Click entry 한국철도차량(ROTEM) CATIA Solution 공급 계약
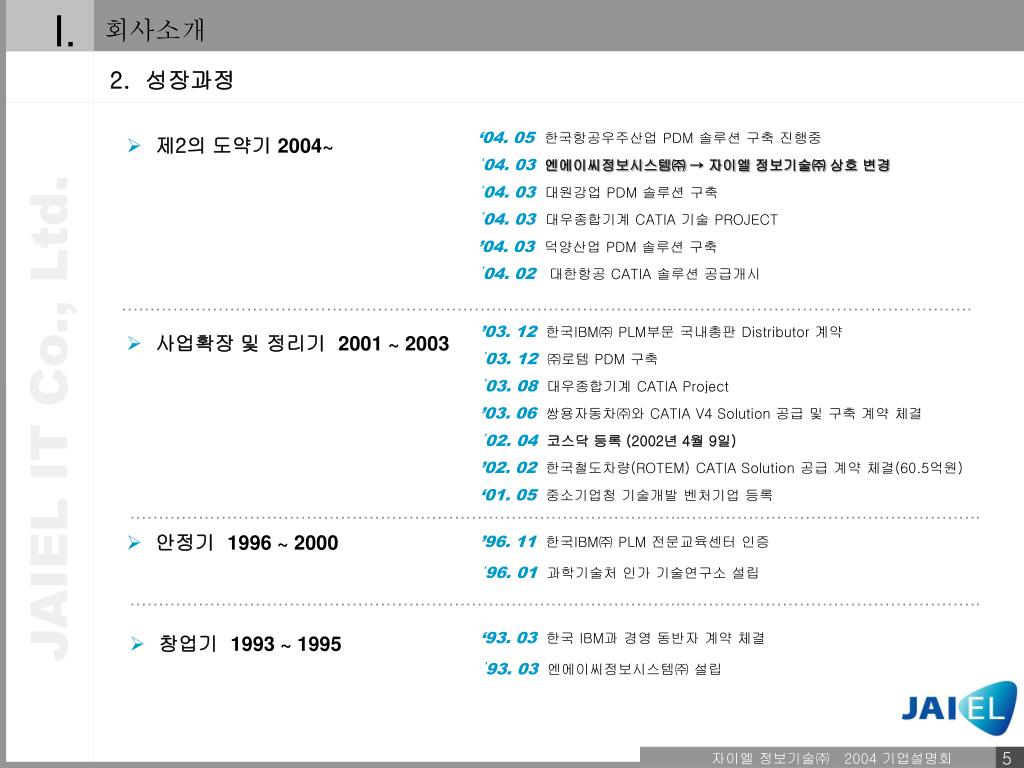 point(754,468)
